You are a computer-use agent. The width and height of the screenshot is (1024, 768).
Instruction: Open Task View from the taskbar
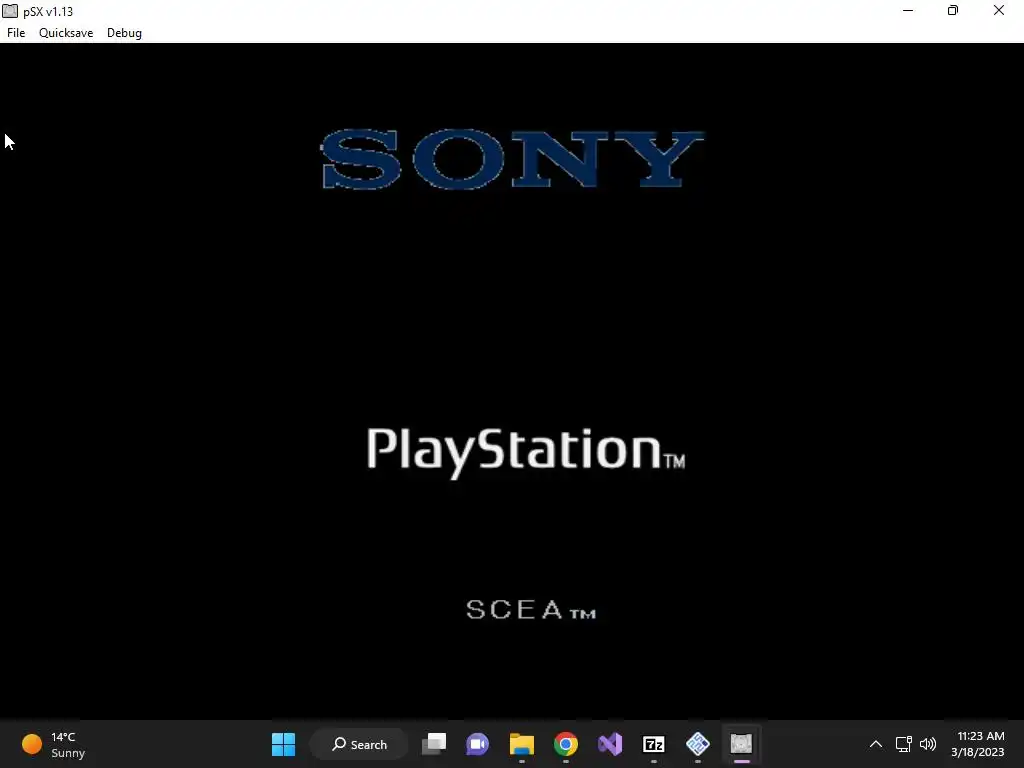pos(434,744)
